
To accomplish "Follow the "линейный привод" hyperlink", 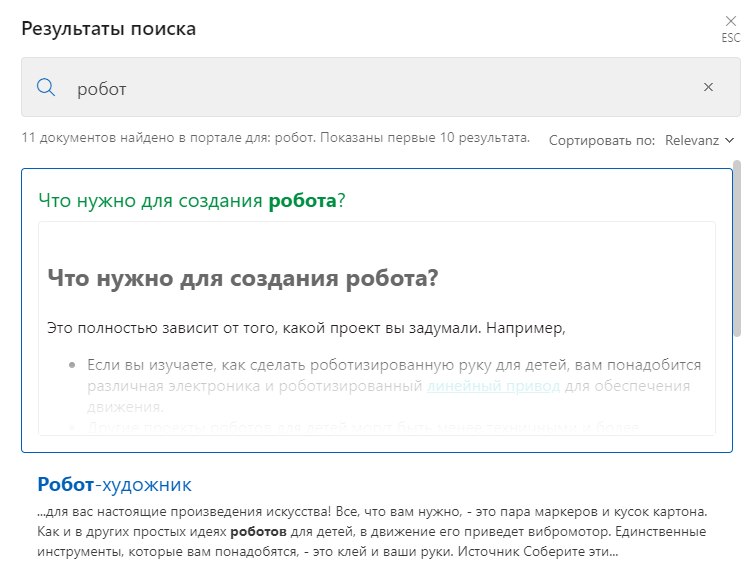I will (x=493, y=386).
